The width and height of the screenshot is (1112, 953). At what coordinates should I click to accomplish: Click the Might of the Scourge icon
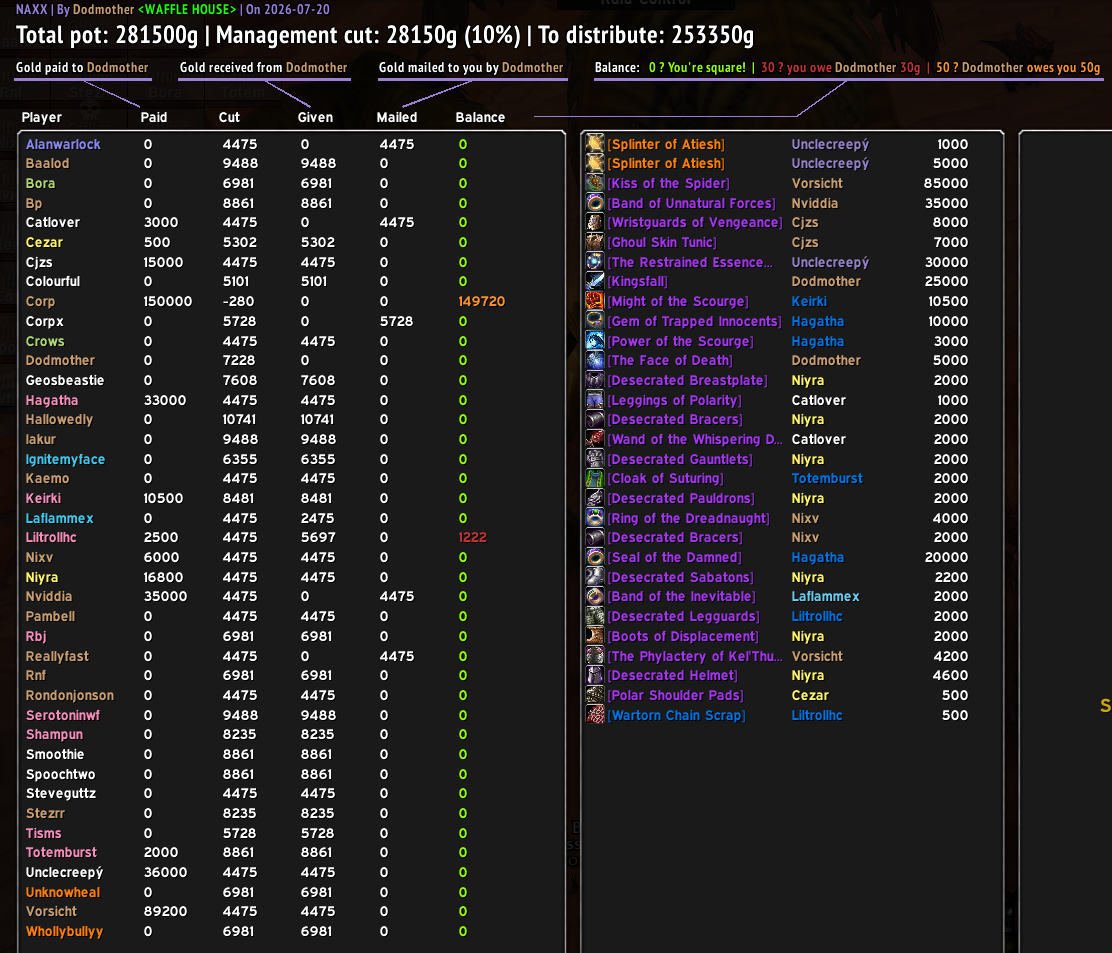(x=594, y=301)
